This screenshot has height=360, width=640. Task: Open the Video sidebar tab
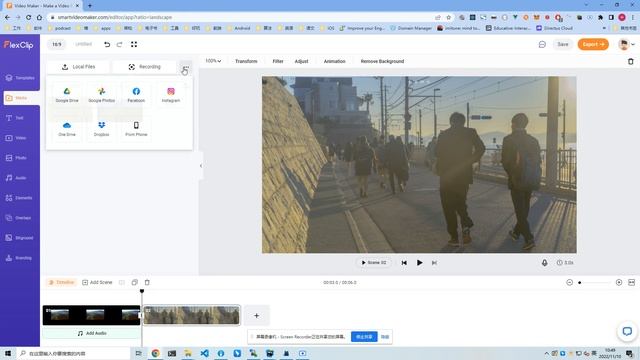[20, 138]
